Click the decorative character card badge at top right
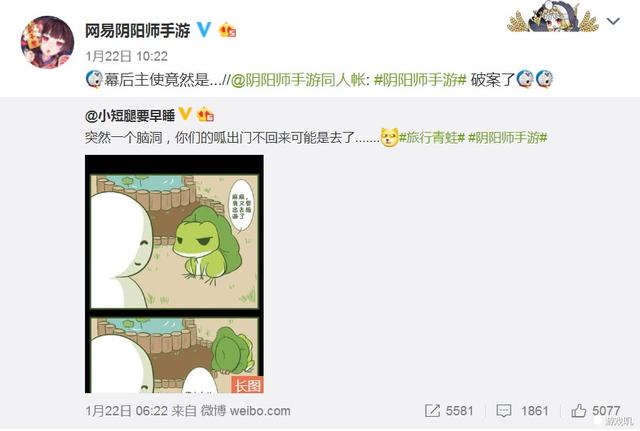640x431 pixels. tap(553, 17)
